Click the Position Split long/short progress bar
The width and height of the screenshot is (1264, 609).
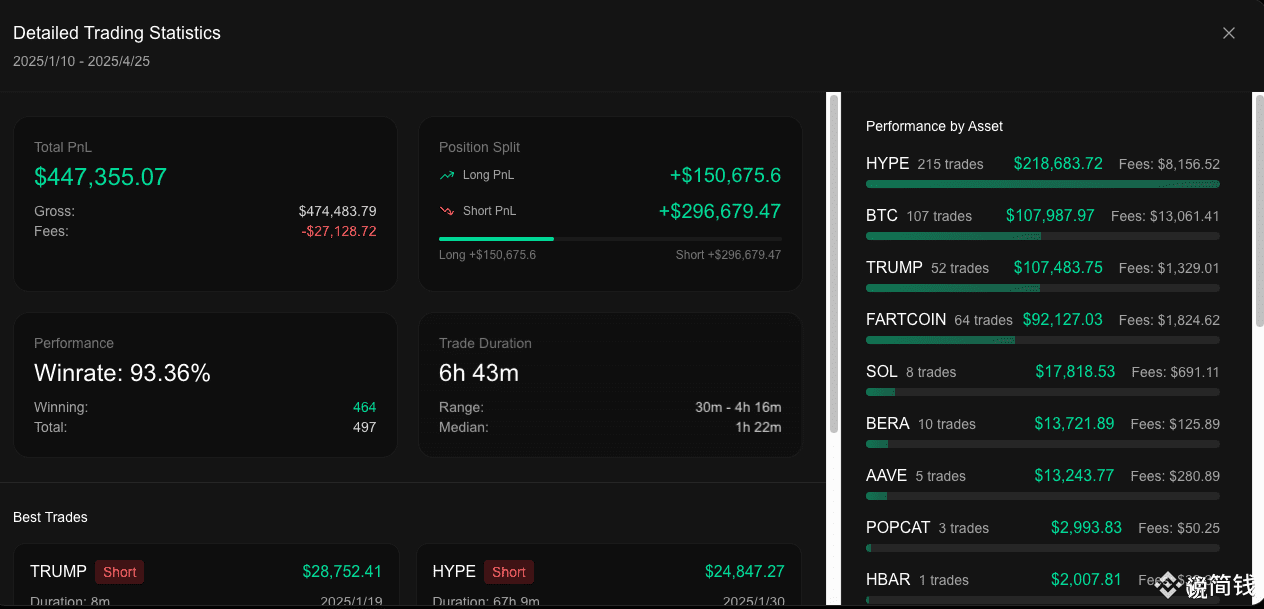click(x=610, y=239)
